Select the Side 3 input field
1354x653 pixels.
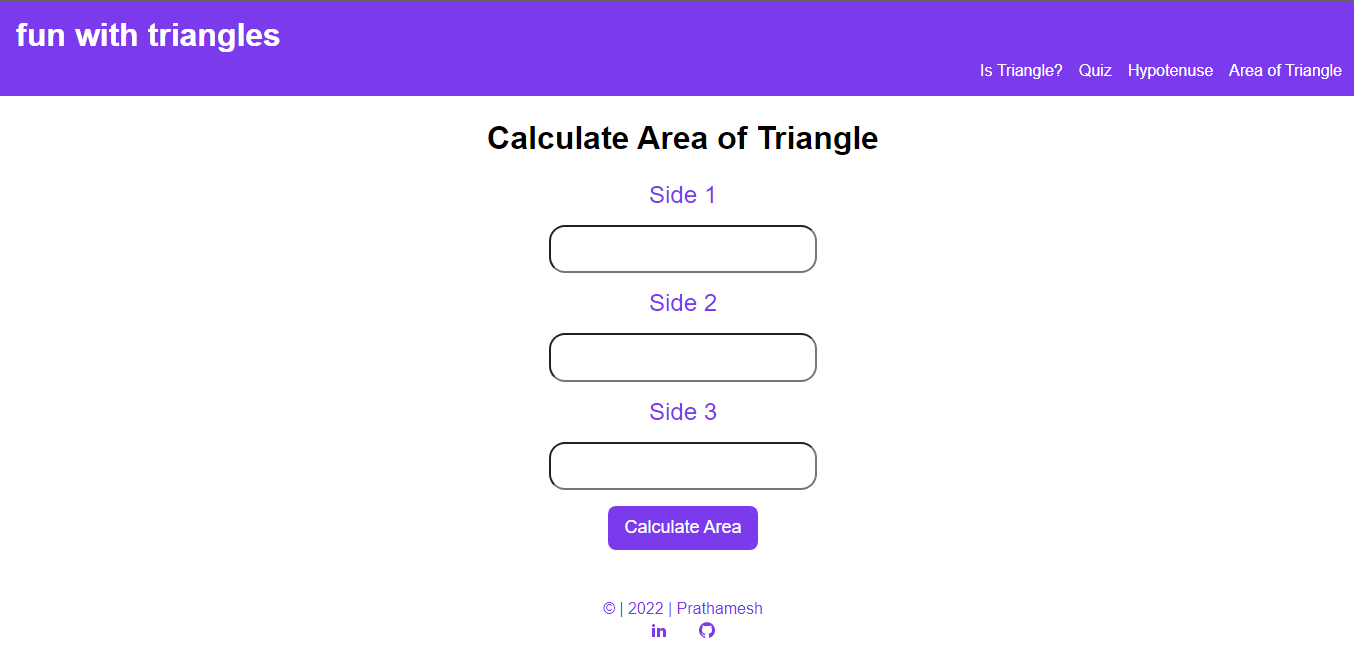point(682,465)
